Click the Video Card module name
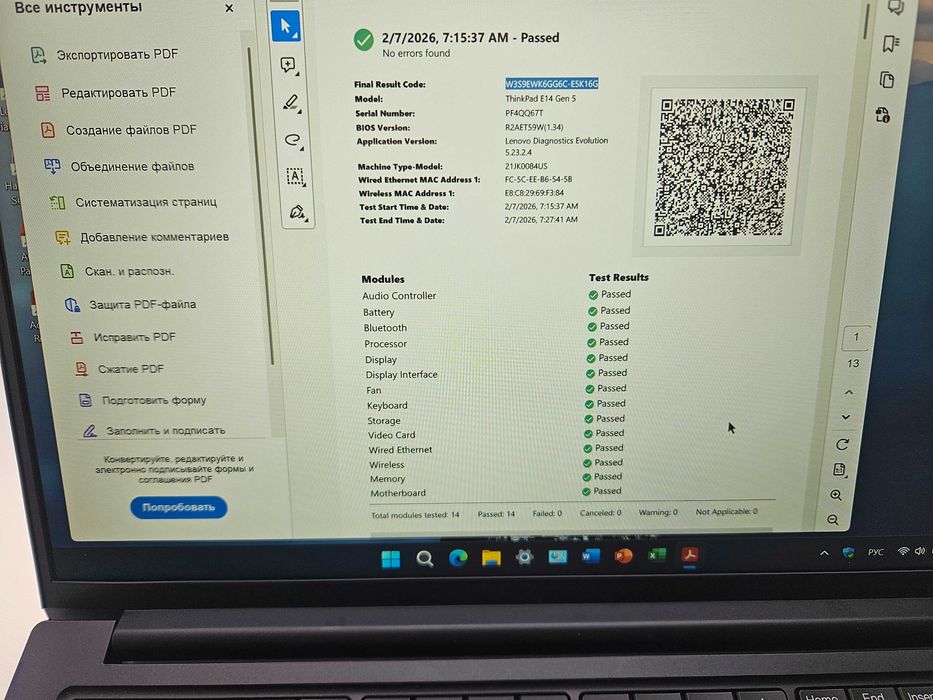This screenshot has height=700, width=933. [392, 435]
